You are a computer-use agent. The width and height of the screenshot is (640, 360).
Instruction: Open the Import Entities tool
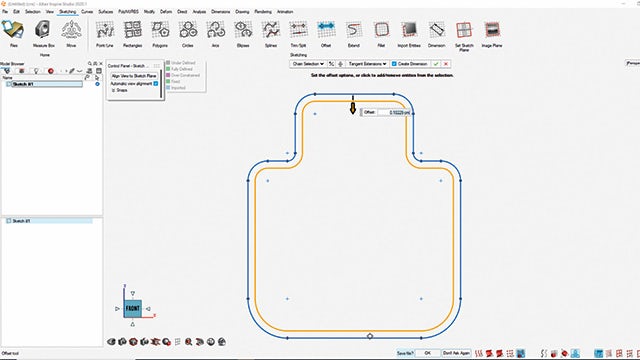click(x=409, y=30)
